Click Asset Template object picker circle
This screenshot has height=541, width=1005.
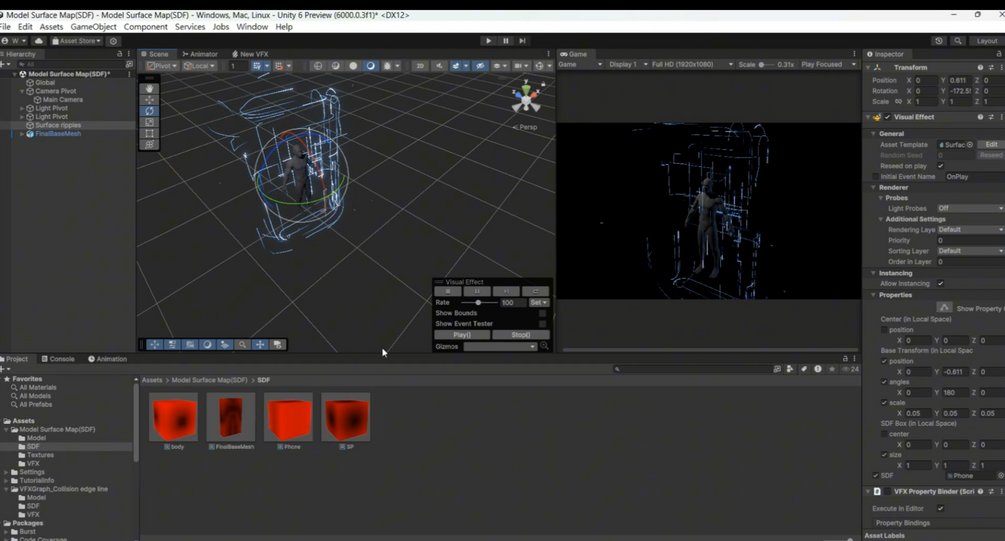click(970, 144)
